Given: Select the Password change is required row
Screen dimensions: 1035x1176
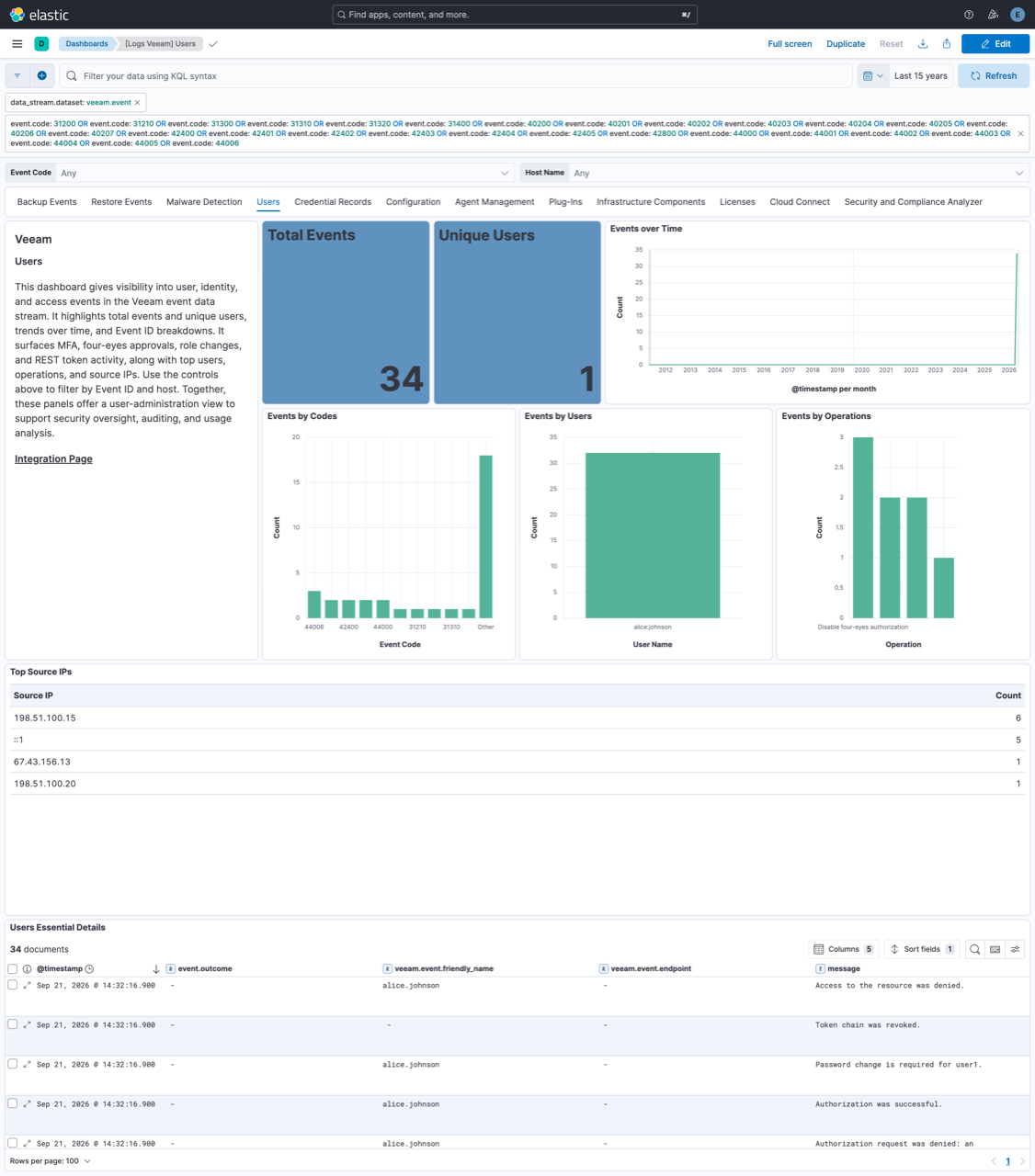Looking at the screenshot, I should [x=12, y=1064].
